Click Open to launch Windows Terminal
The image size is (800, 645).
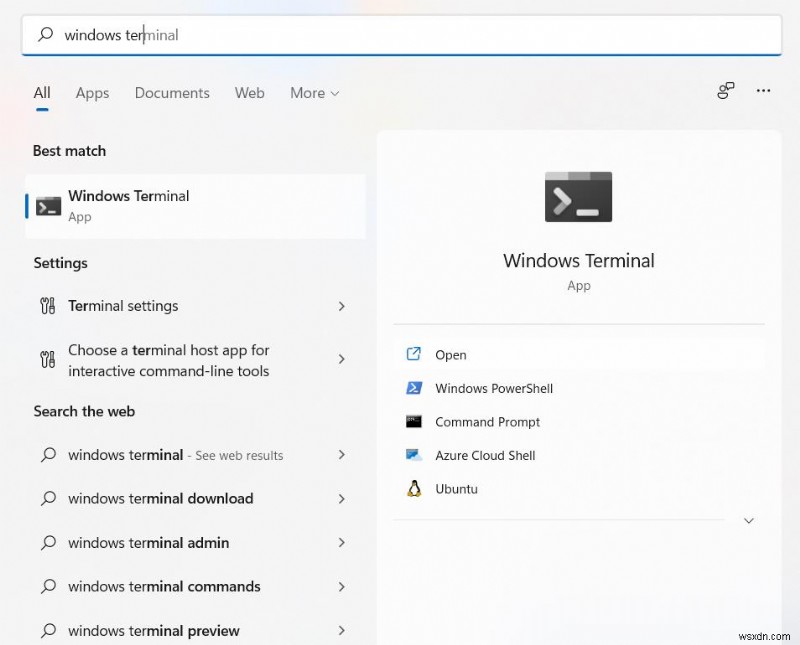(450, 354)
